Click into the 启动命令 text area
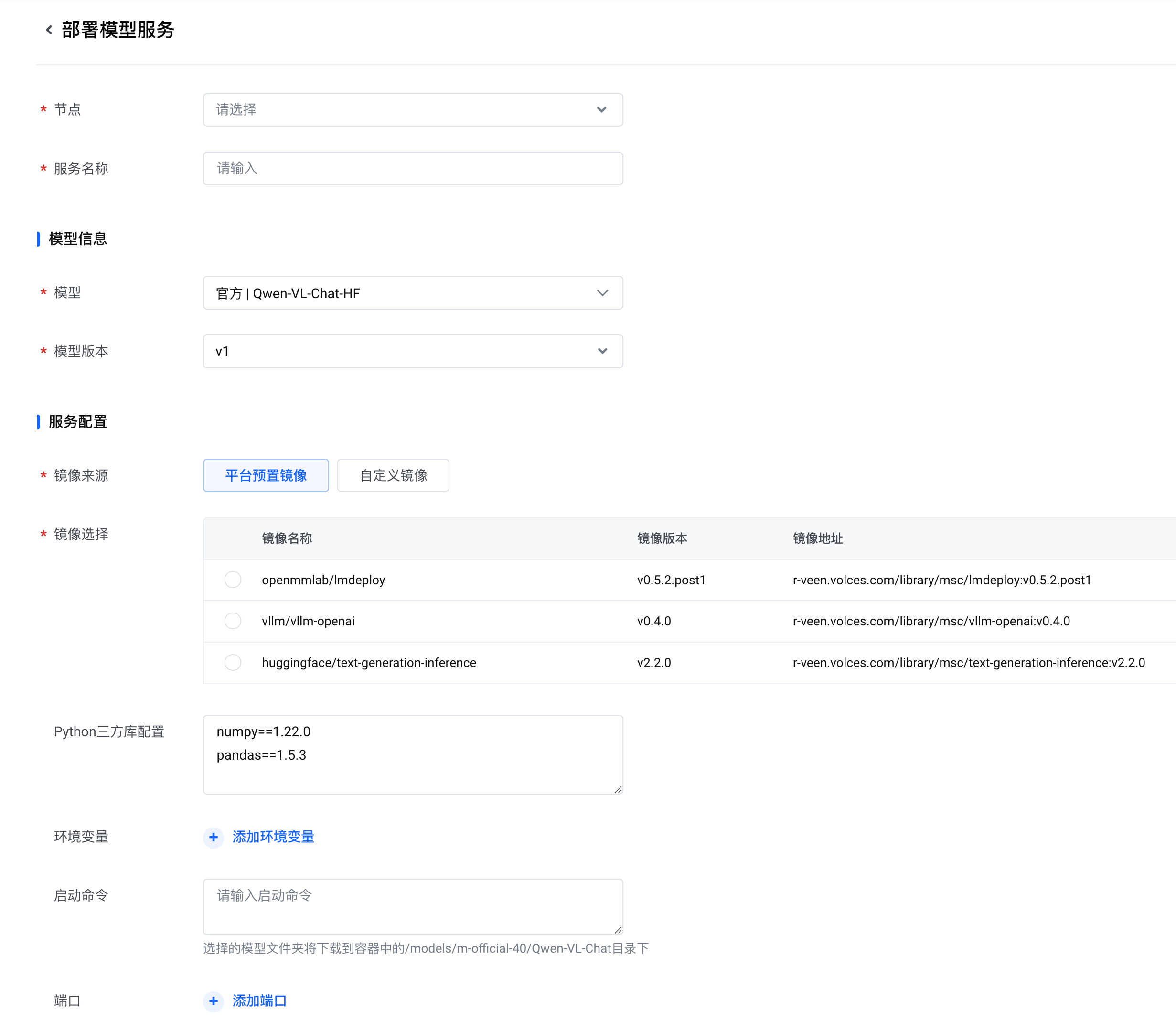 [413, 906]
